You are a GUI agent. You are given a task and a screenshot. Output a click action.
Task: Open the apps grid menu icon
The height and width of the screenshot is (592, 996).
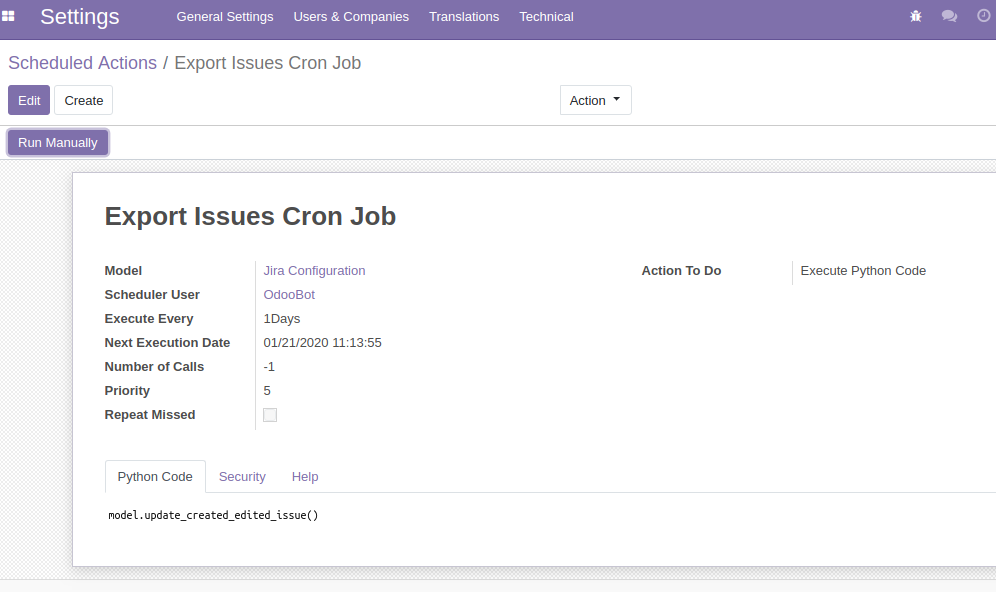8,16
